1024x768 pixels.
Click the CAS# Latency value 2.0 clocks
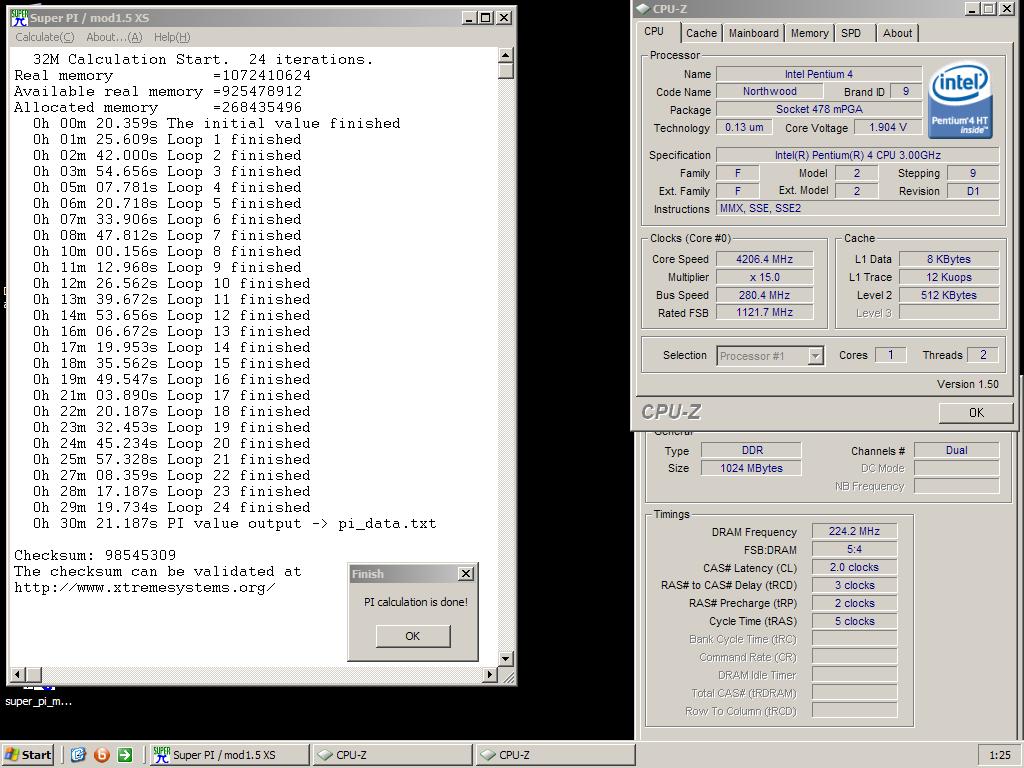pyautogui.click(x=854, y=567)
